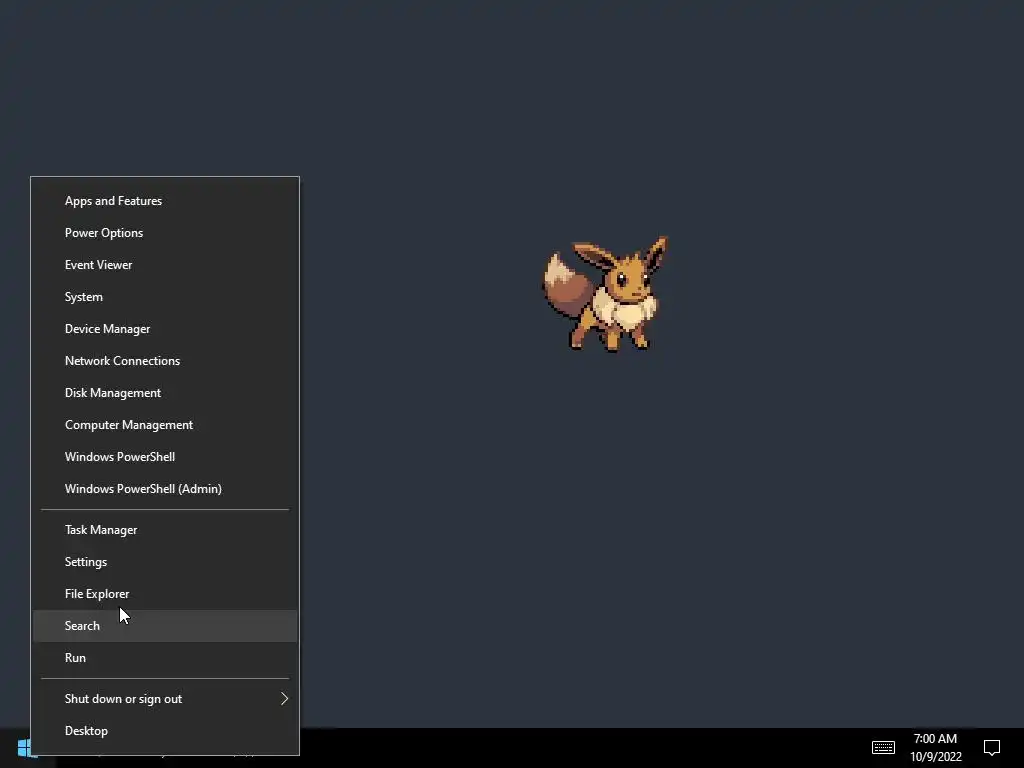Launch Computer Management
1024x768 pixels.
coord(165,424)
